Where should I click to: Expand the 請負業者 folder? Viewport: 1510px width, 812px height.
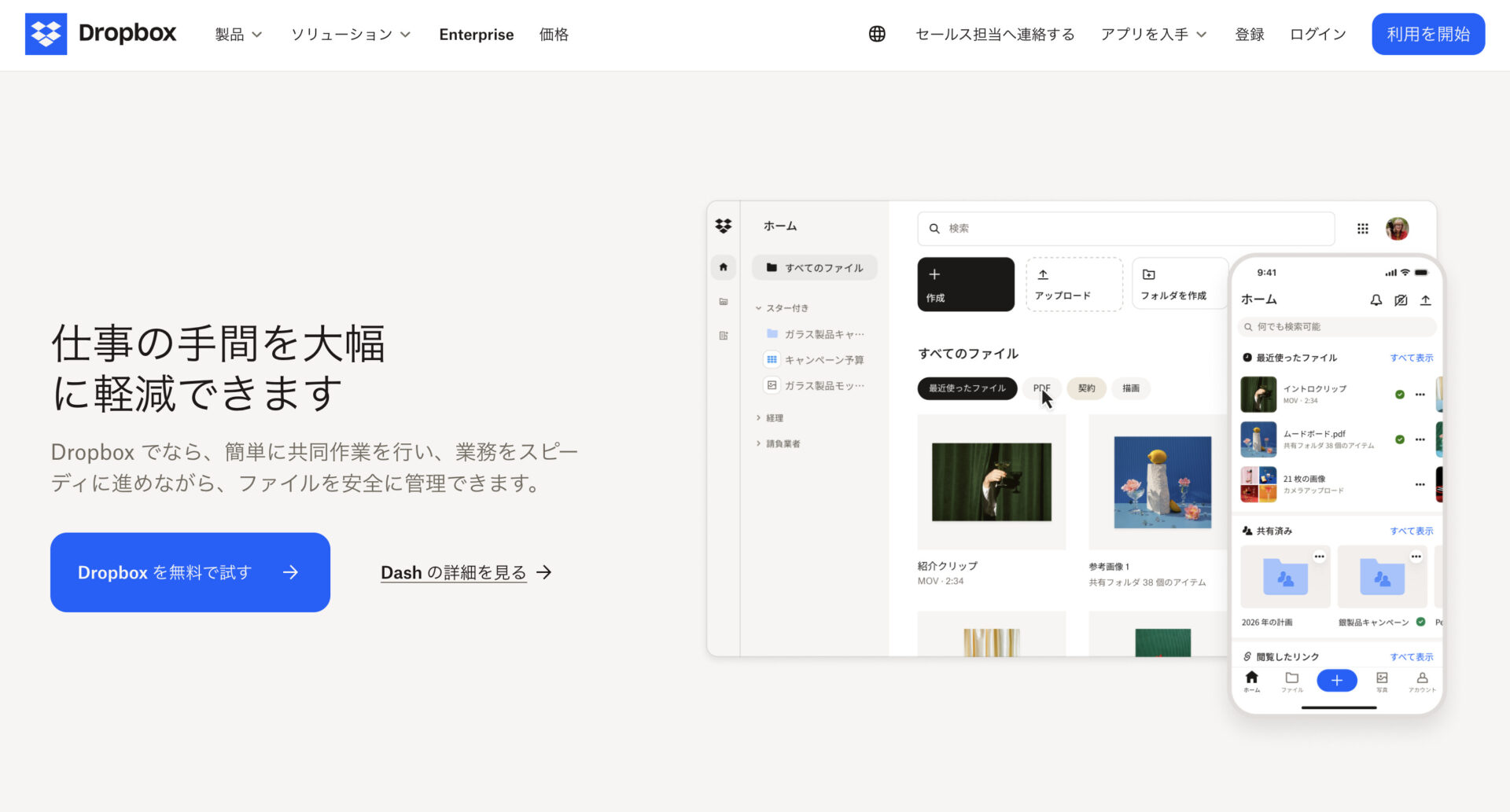779,444
